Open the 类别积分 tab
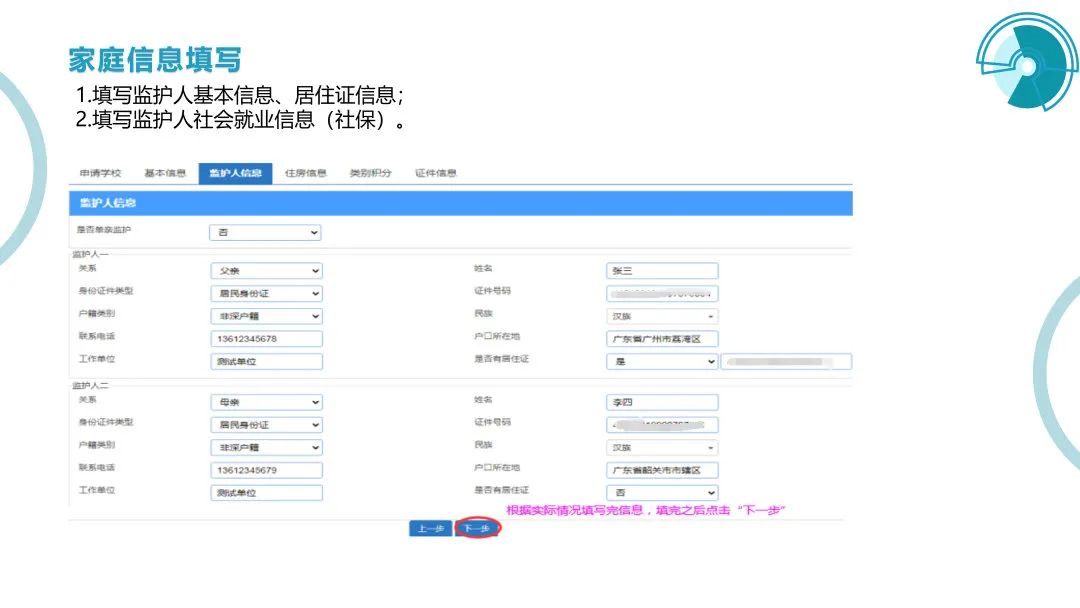 point(370,173)
